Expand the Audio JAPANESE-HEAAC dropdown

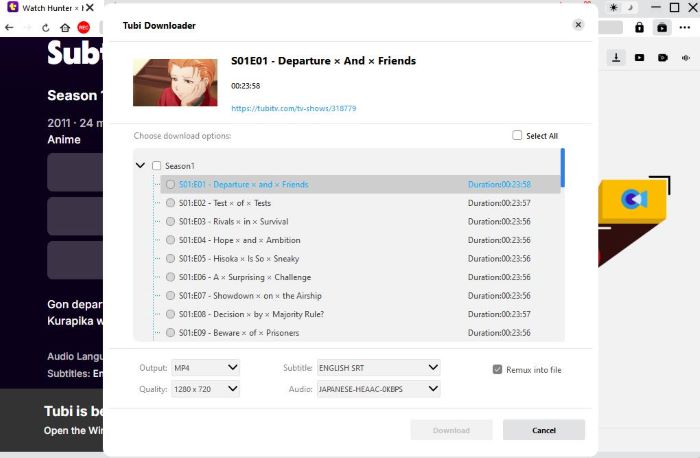[378, 389]
